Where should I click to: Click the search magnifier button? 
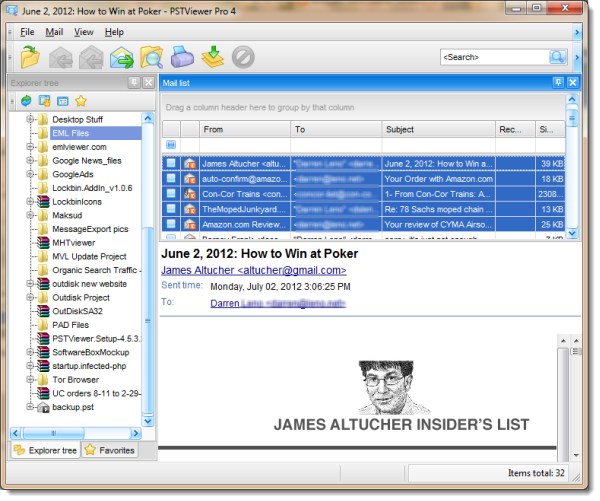click(558, 57)
